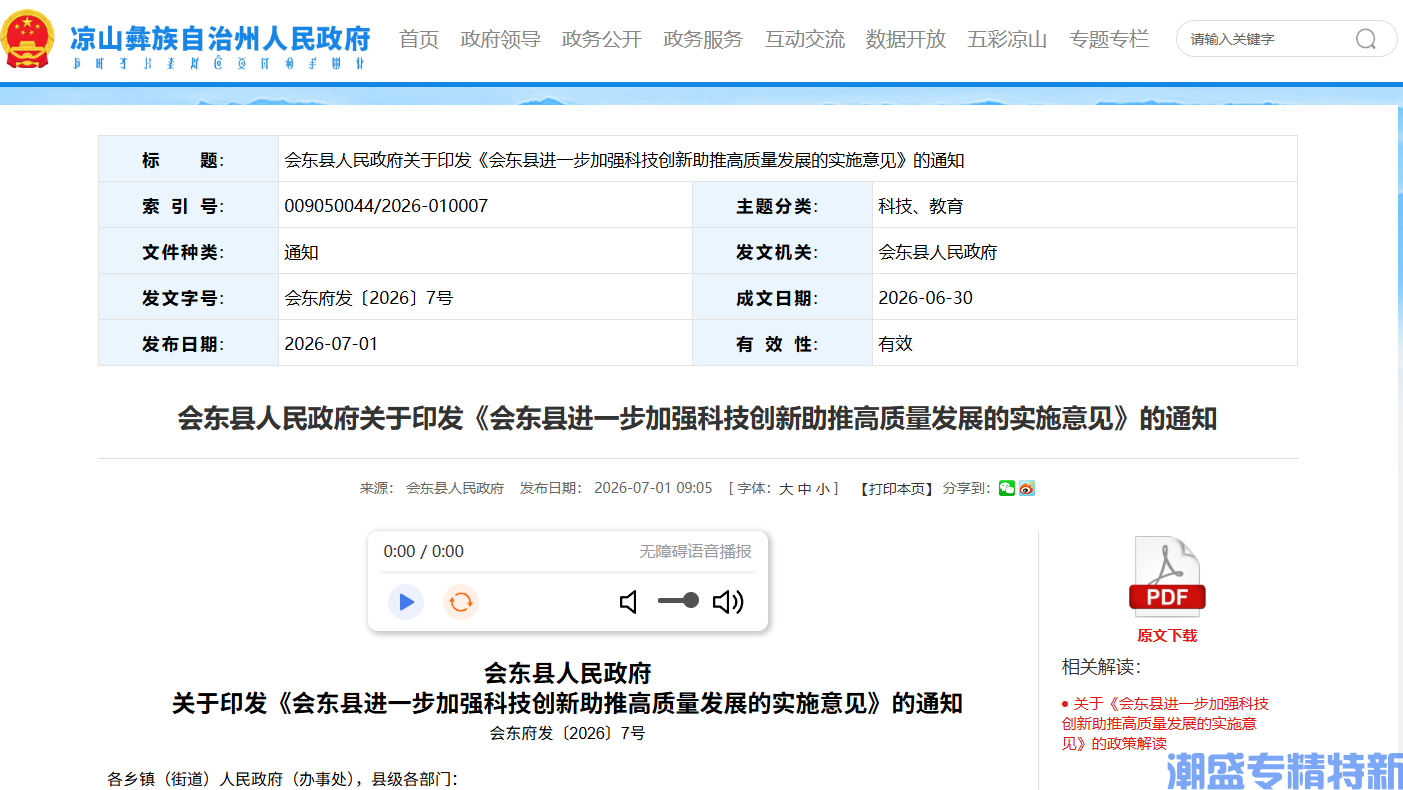Open the 专题专栏 menu
Viewport: 1403px width, 790px height.
pyautogui.click(x=1109, y=39)
